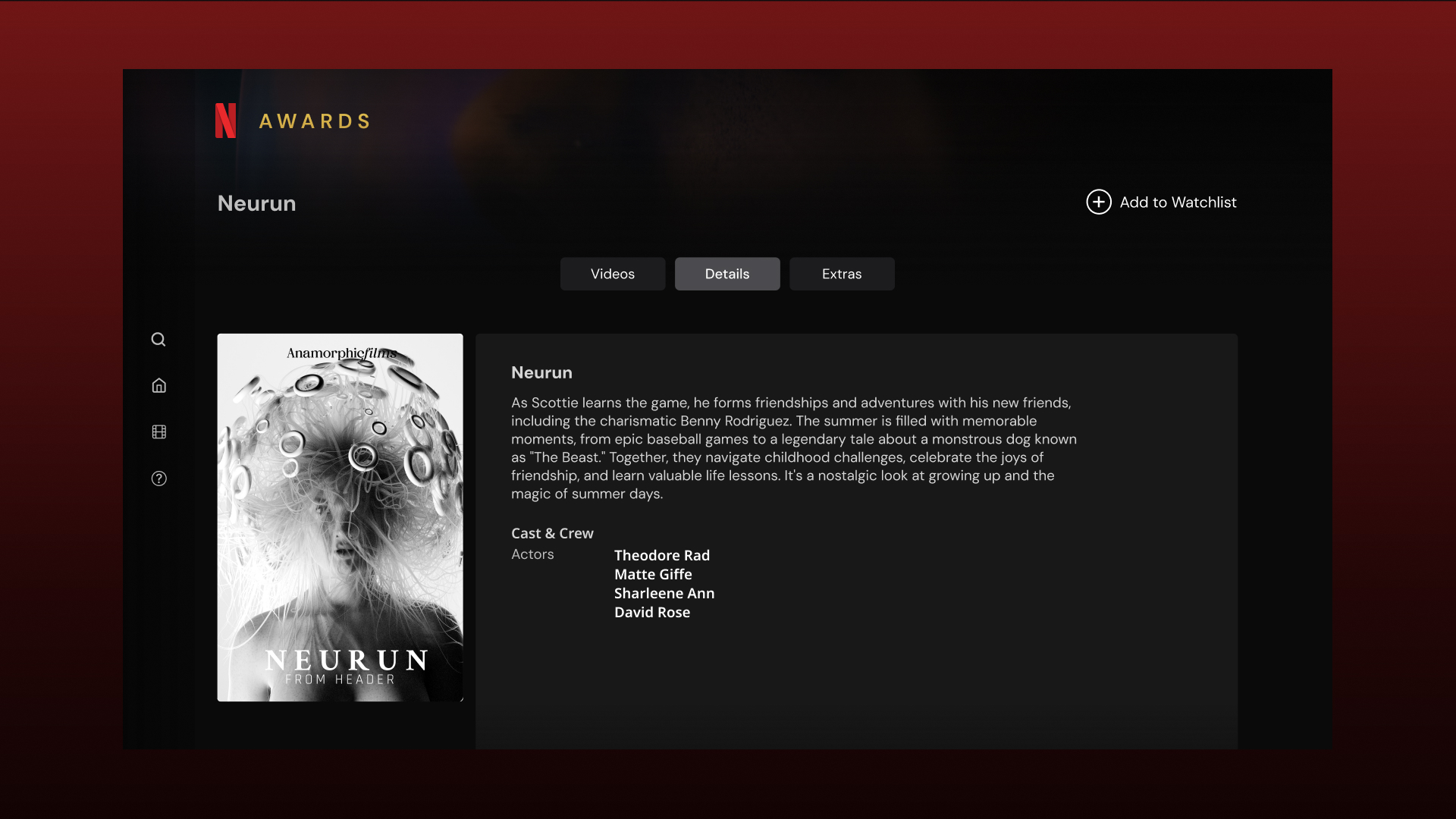
Task: Add Neurun to the Watchlist
Action: [1161, 202]
